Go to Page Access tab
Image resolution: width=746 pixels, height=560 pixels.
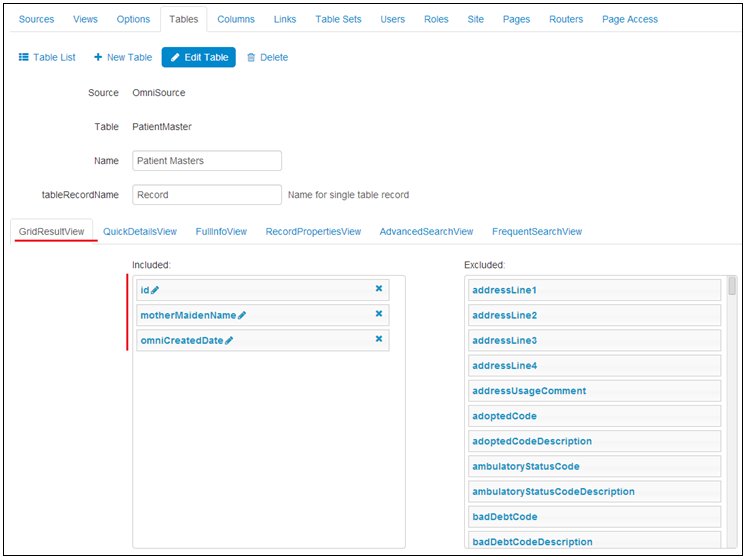[x=629, y=19]
